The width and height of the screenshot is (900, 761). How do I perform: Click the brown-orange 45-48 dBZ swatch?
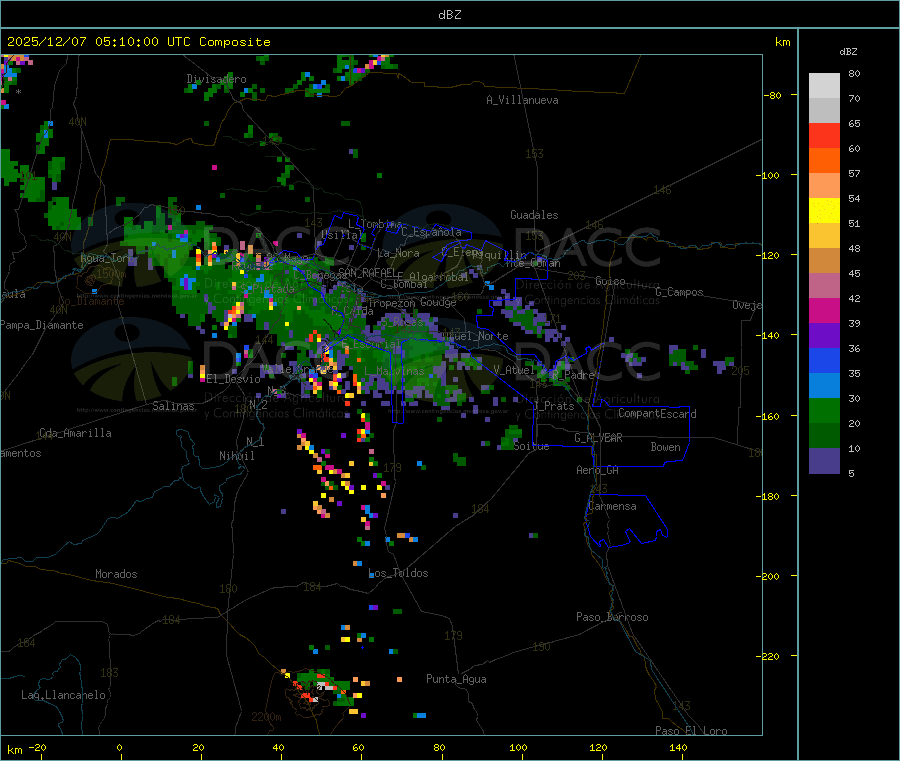pos(824,261)
